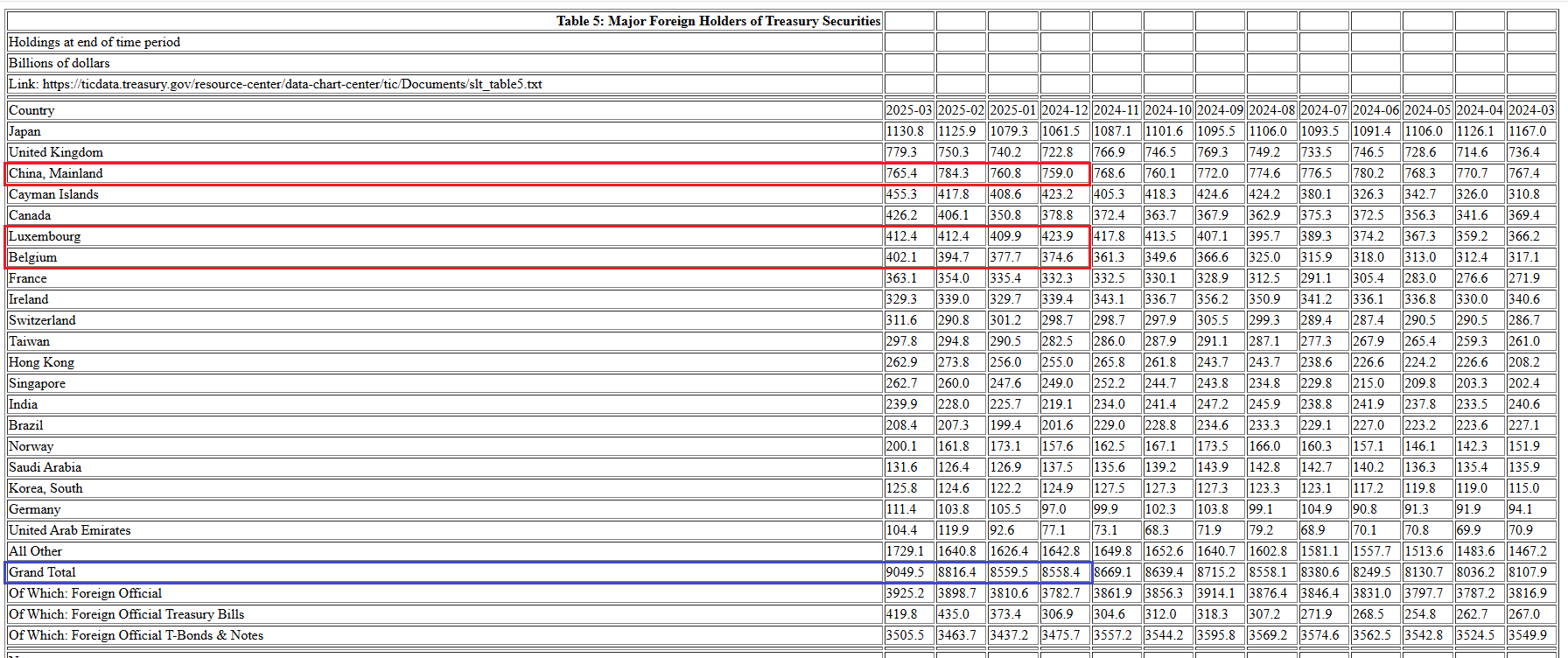Select 'Of Which: Foreign Official' row label
Viewport: 1568px width, 658px height.
click(x=444, y=593)
